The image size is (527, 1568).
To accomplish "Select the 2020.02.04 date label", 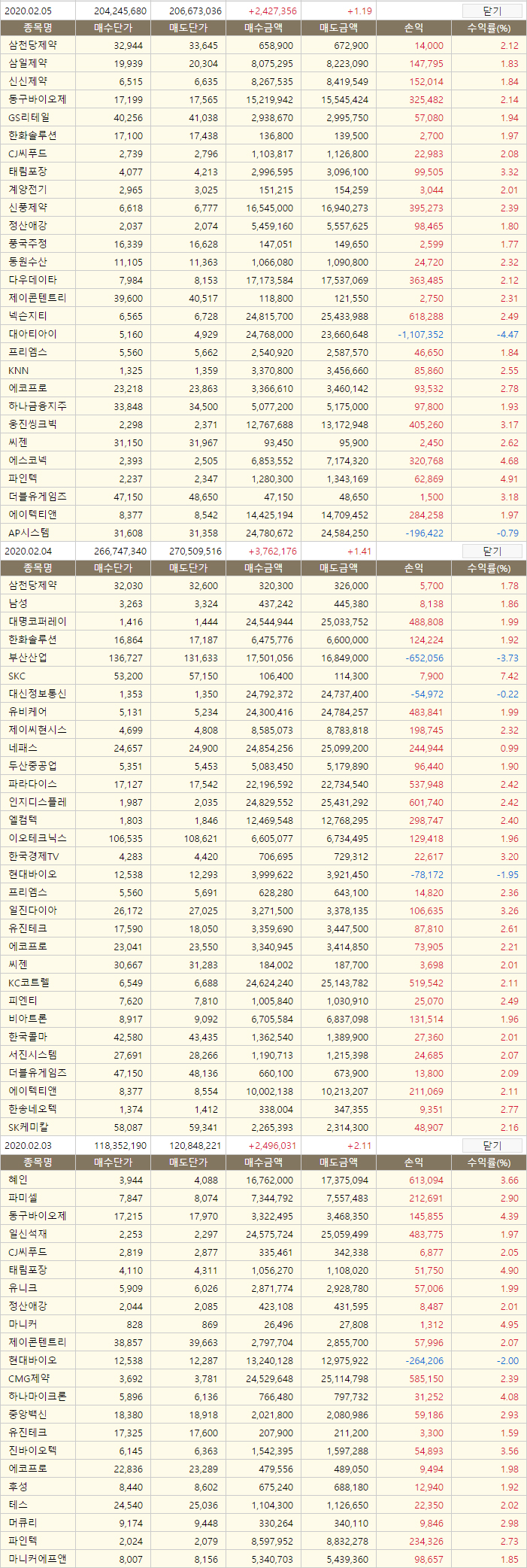I will click(27, 552).
